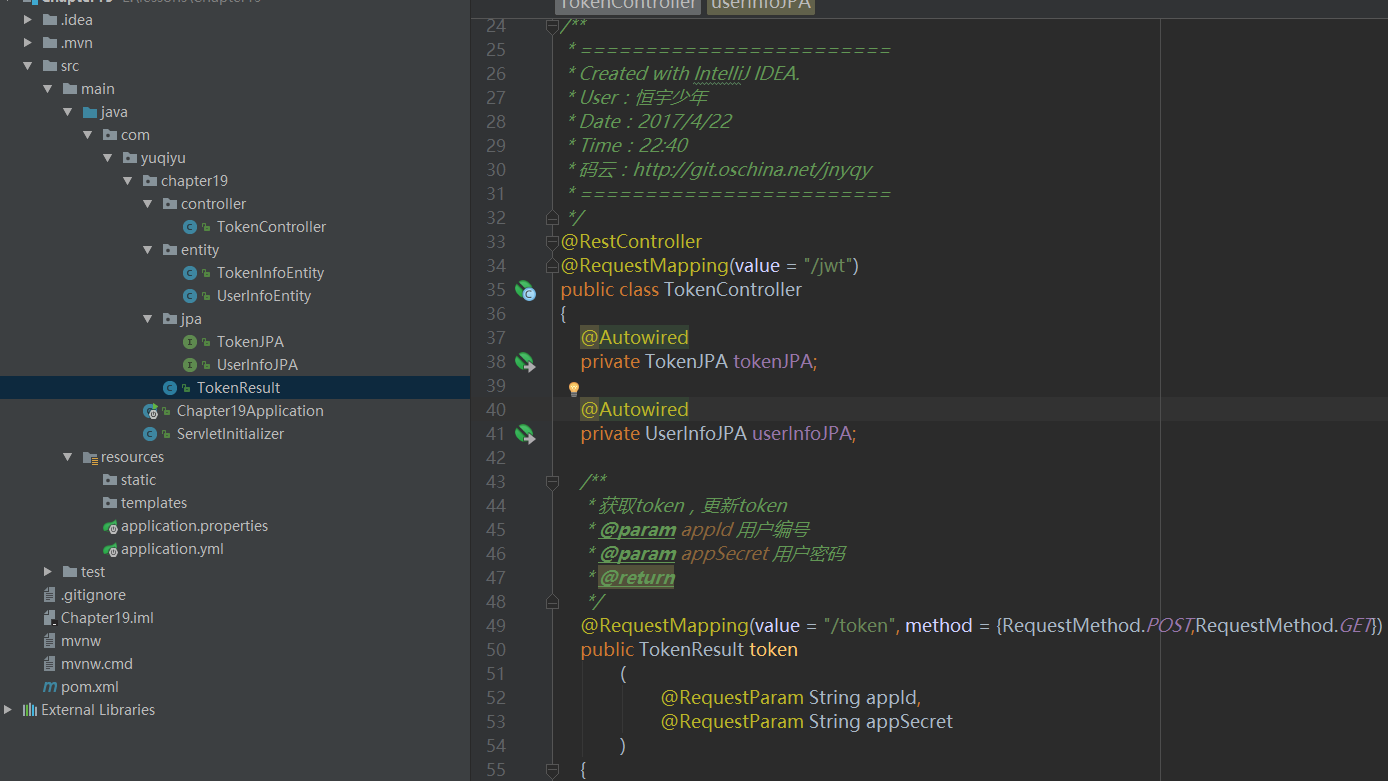Expand the test folder
The height and width of the screenshot is (781, 1388).
tap(48, 572)
